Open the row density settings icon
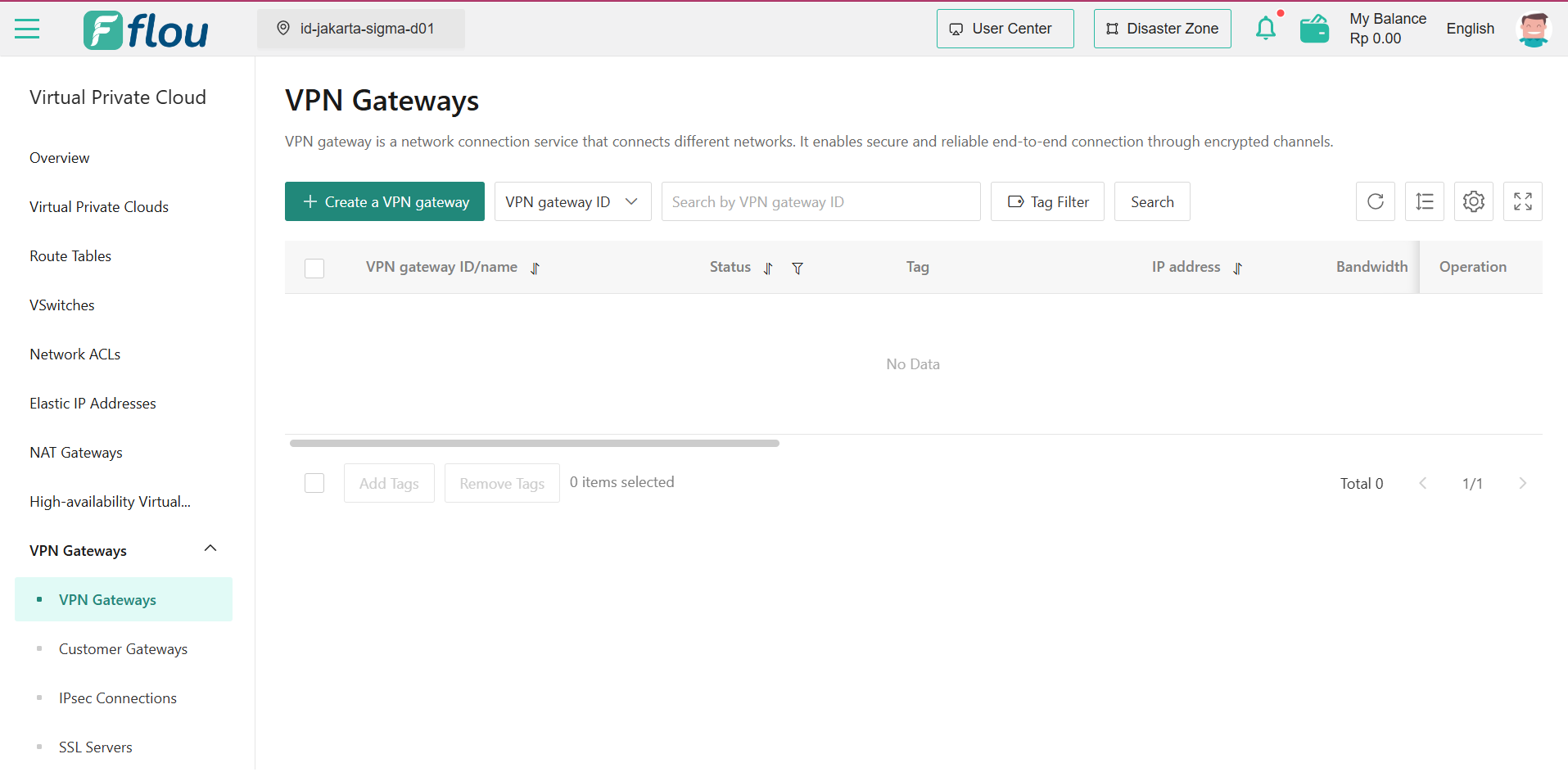The image size is (1568, 772). click(x=1425, y=201)
